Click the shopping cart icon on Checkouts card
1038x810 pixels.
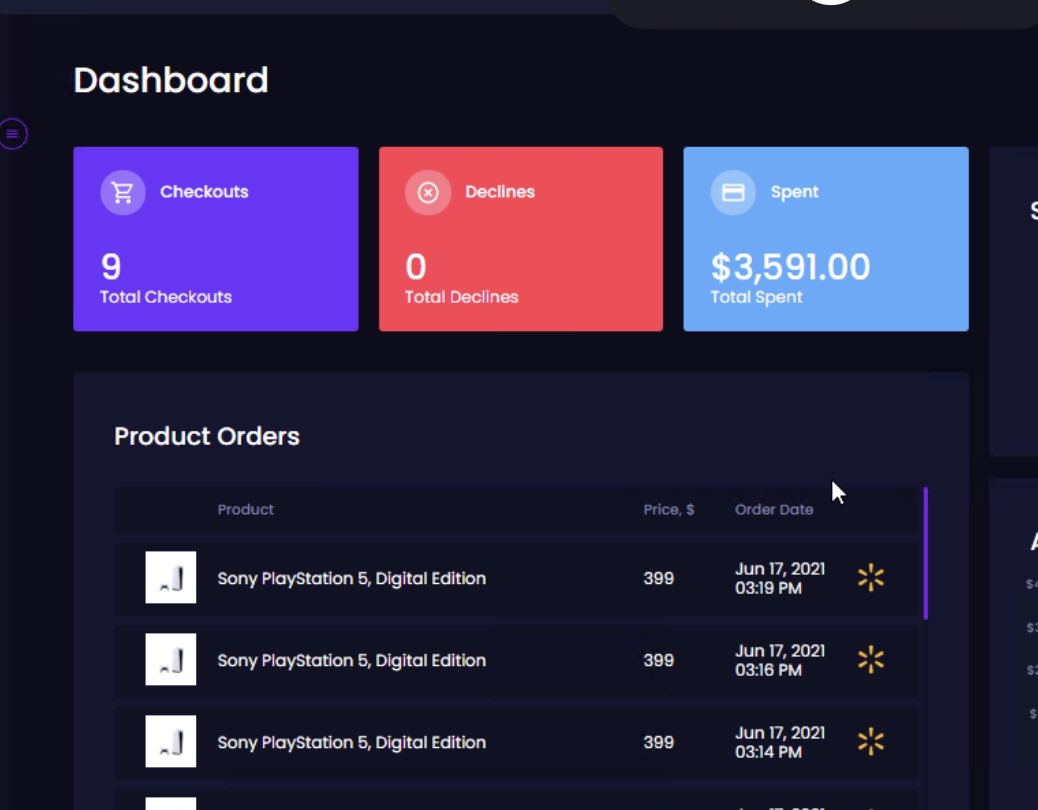tap(122, 193)
